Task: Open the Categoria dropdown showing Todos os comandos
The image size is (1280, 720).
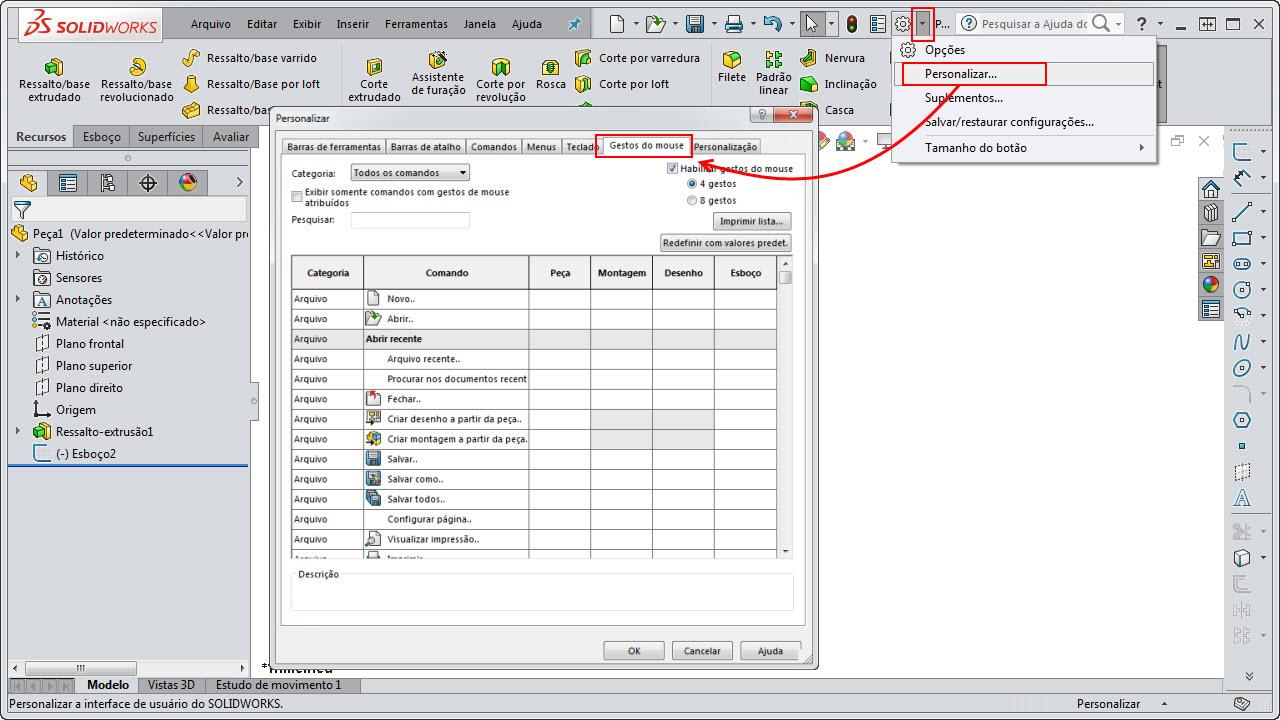Action: [x=411, y=171]
